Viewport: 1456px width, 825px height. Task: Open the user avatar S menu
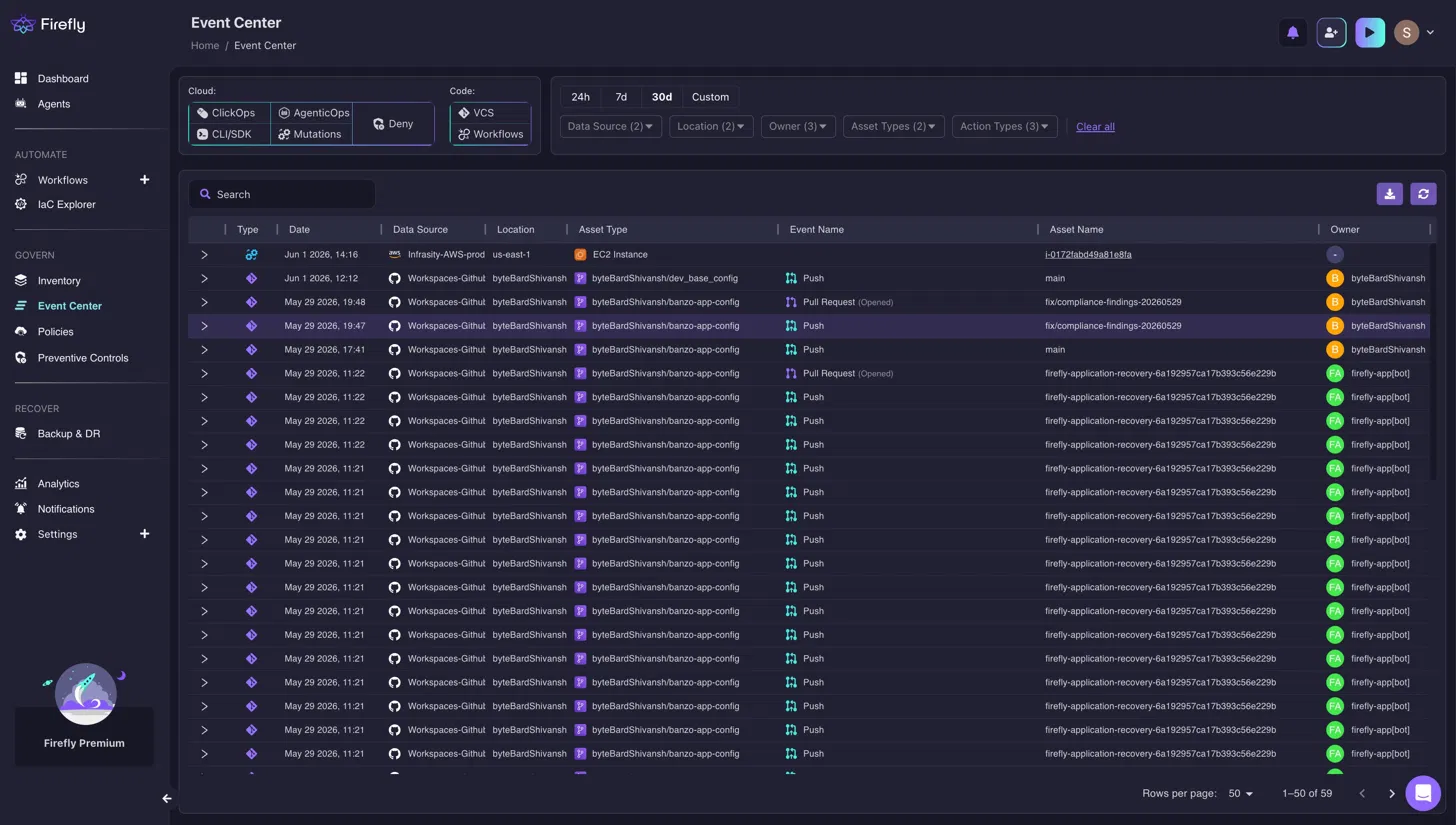pos(1415,33)
